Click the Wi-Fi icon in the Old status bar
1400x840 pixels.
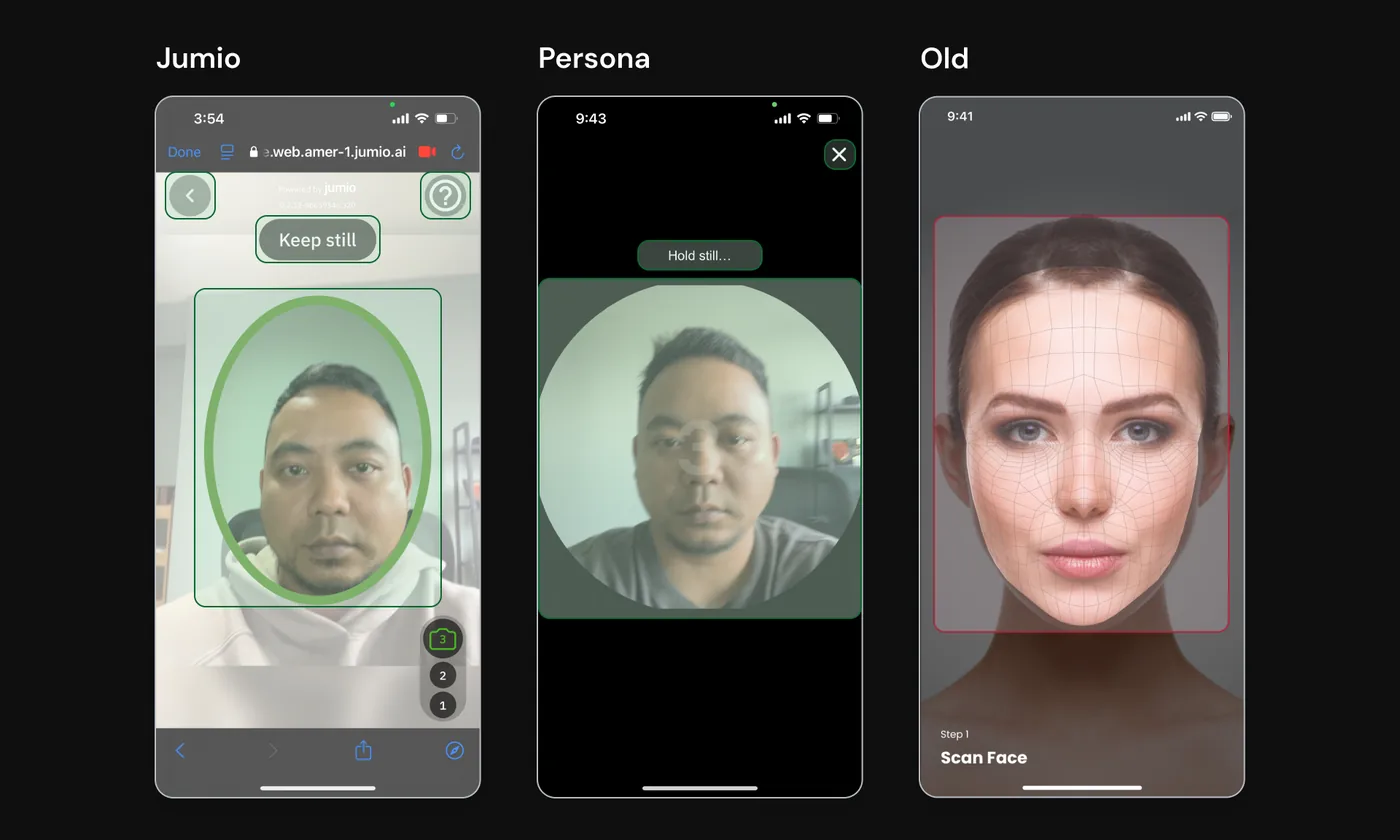coord(1201,116)
